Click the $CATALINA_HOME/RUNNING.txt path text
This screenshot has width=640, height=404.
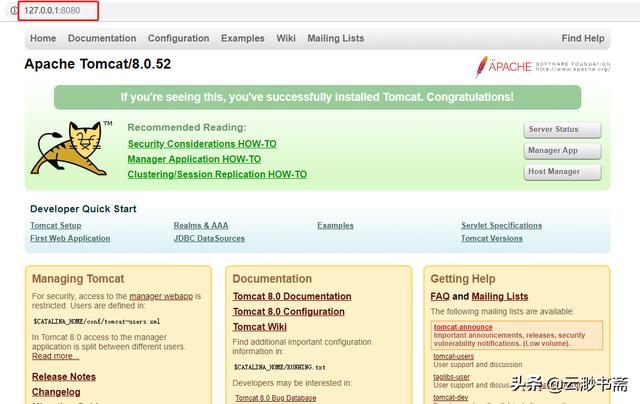coord(280,367)
